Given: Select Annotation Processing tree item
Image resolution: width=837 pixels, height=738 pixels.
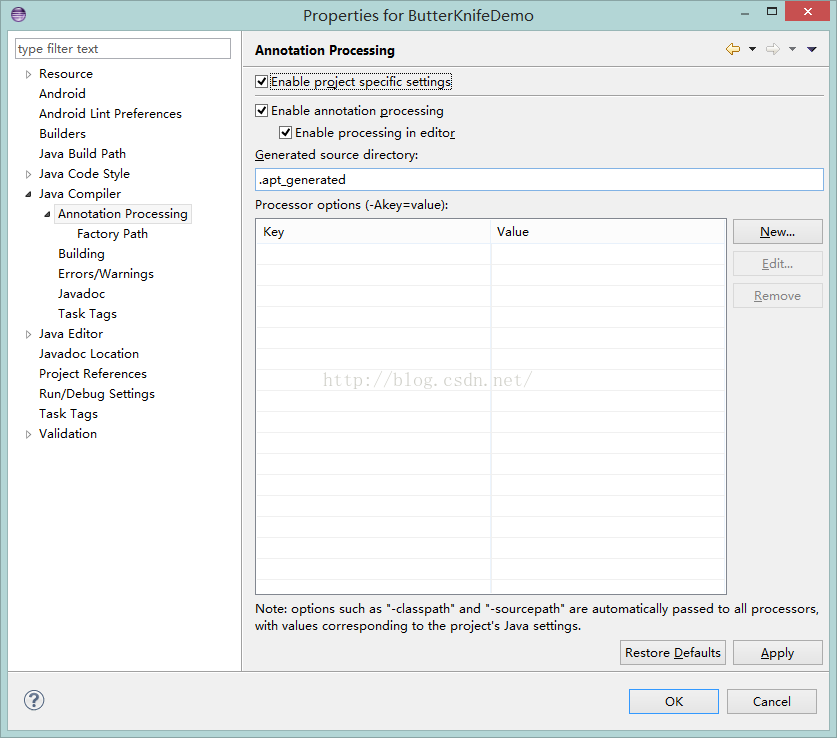Looking at the screenshot, I should tap(123, 213).
